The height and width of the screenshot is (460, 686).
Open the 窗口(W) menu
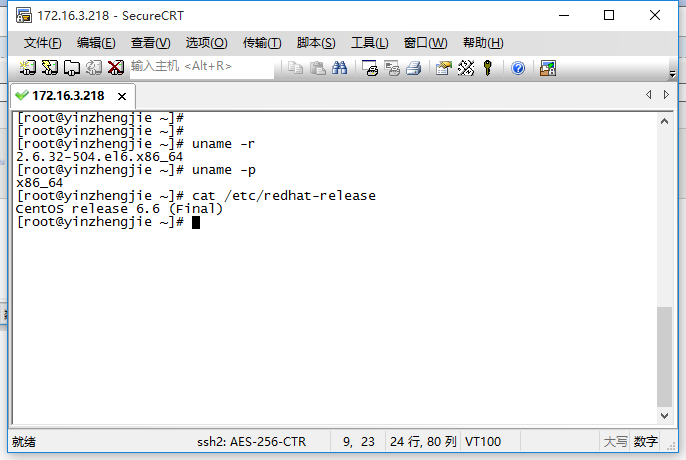pos(425,43)
